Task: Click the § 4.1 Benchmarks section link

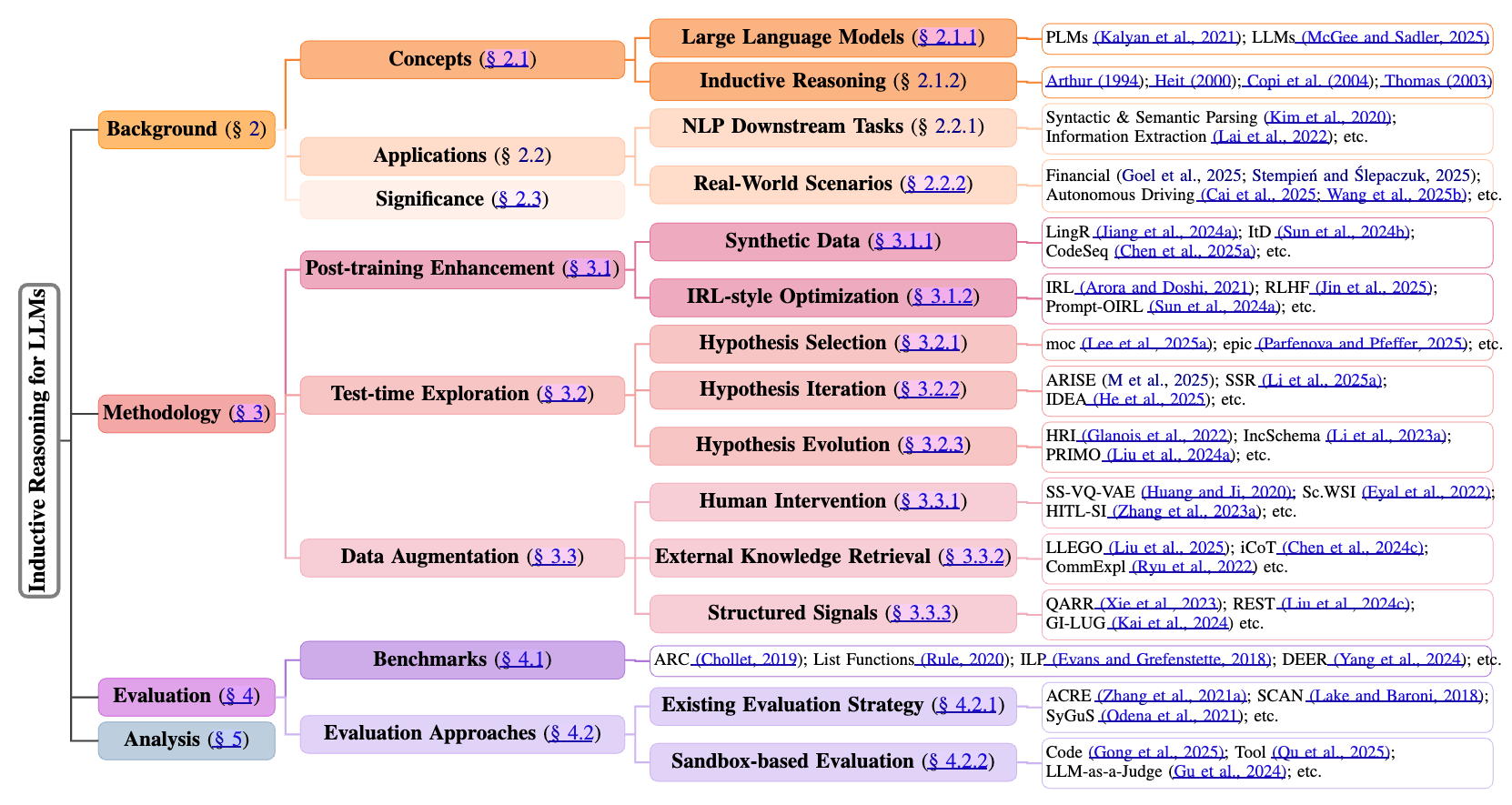Action: click(x=522, y=659)
